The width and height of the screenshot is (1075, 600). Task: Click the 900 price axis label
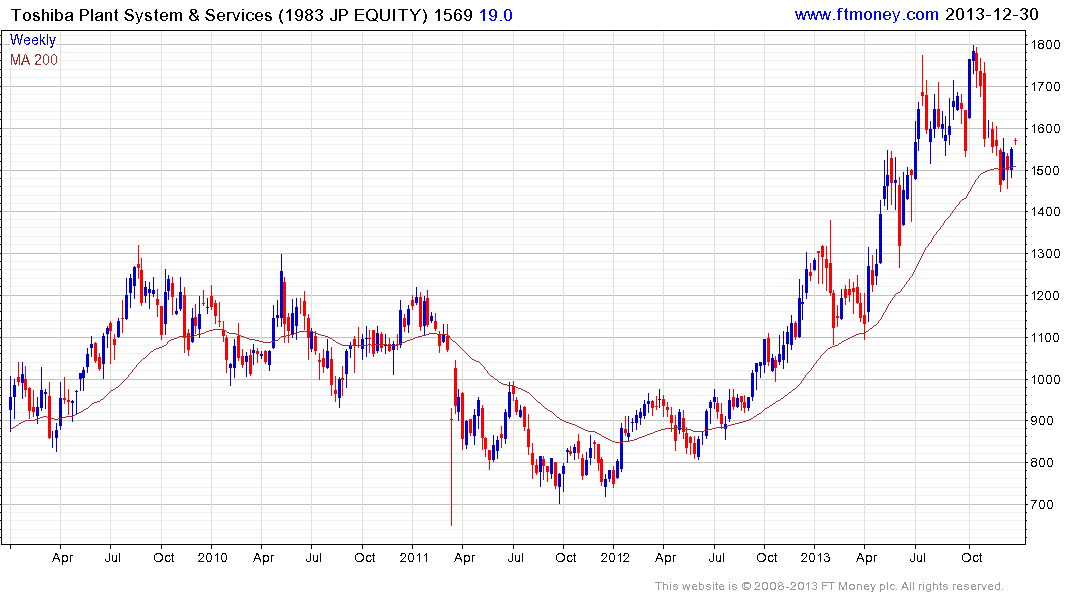click(x=1042, y=421)
